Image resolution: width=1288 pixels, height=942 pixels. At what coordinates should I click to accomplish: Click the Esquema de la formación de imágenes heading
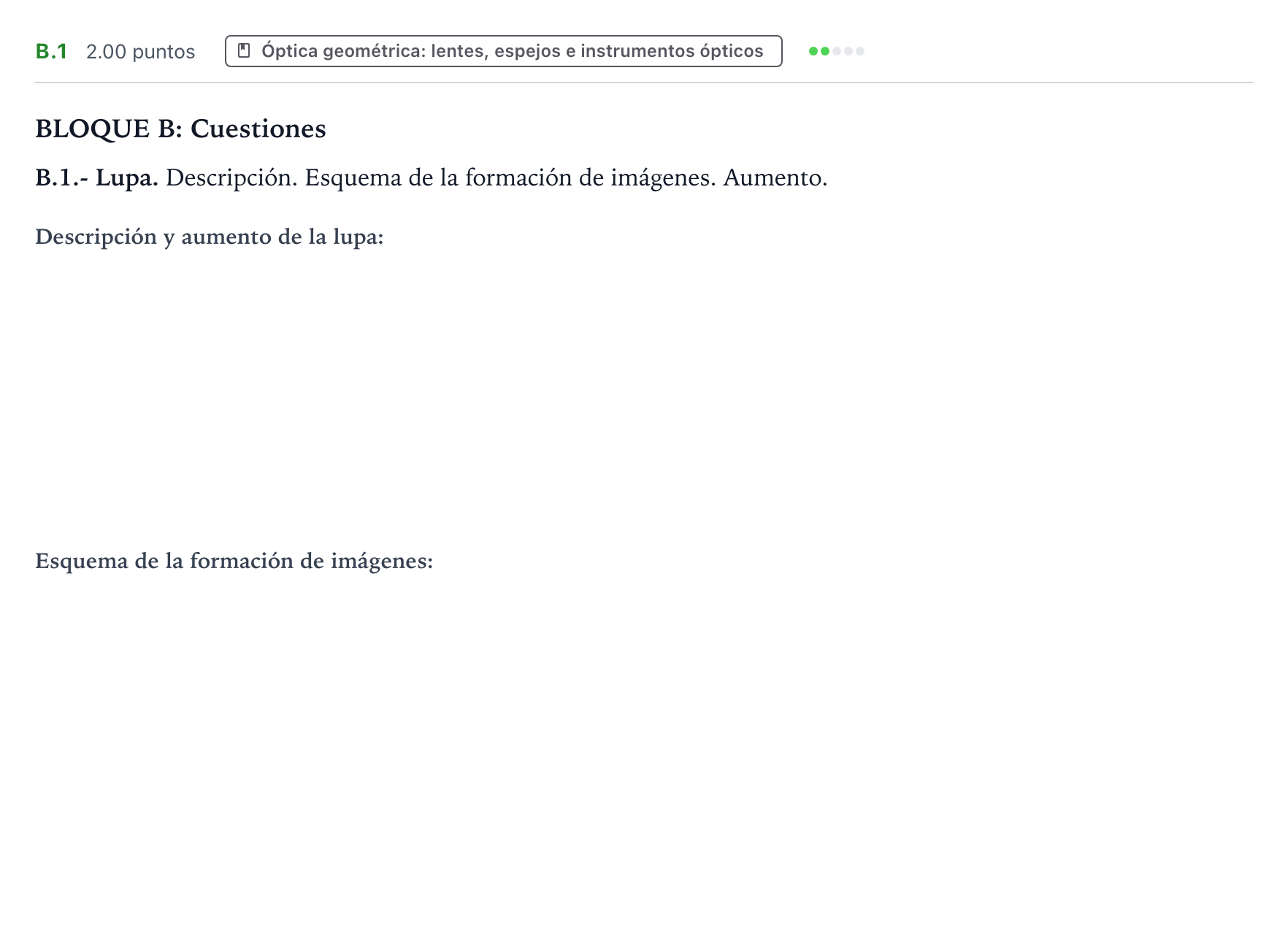click(x=234, y=561)
